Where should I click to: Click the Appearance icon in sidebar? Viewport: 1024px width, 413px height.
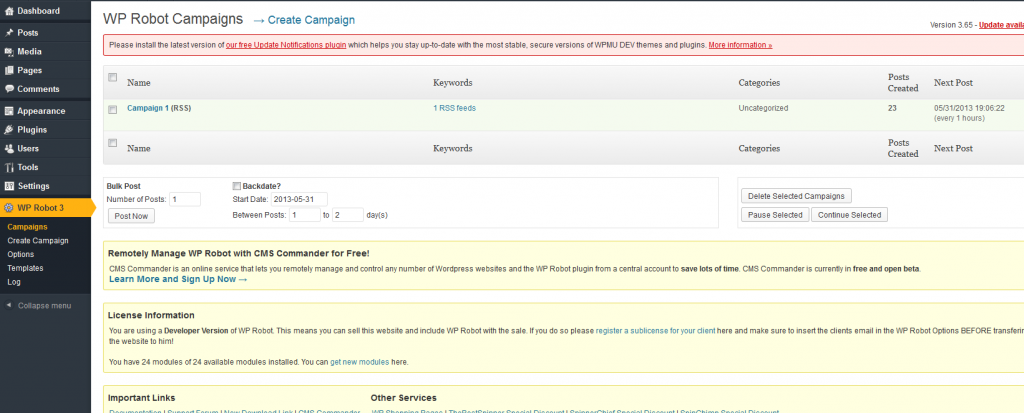(9, 111)
